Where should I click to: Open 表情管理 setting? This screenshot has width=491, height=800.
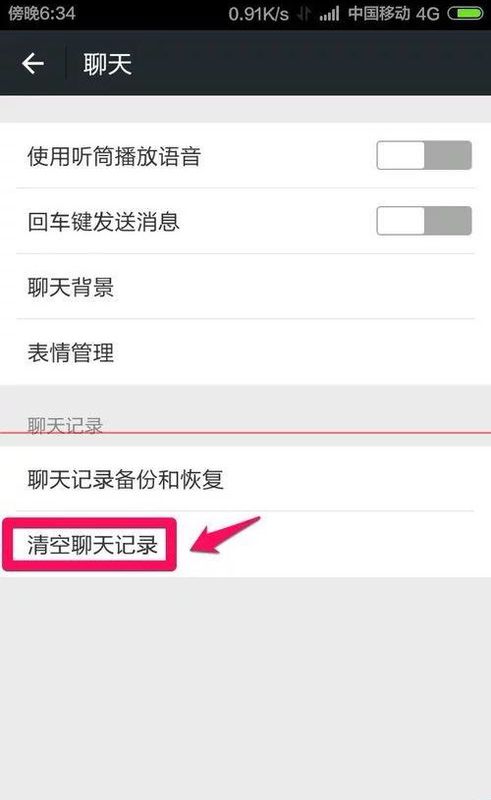246,352
